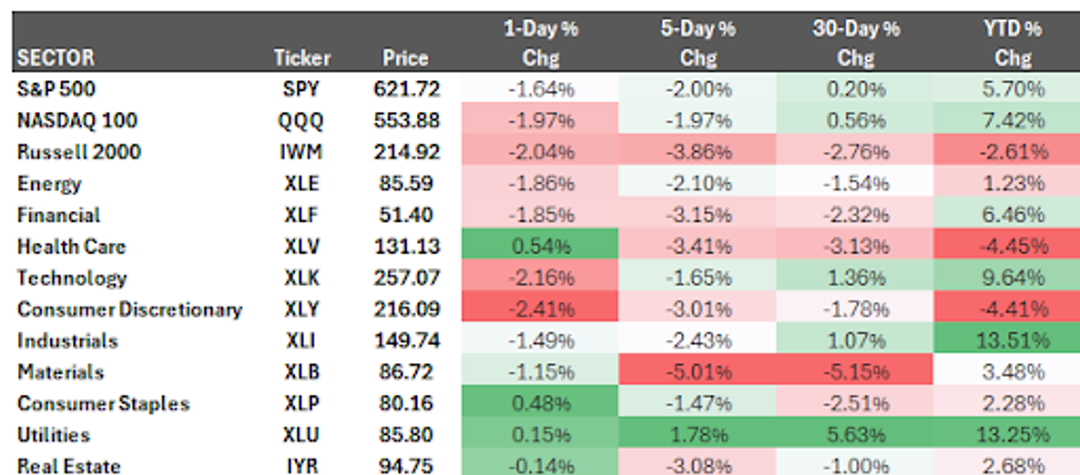Click the Materials -5.01% cell
Screen dimensions: 1080x475
698,373
